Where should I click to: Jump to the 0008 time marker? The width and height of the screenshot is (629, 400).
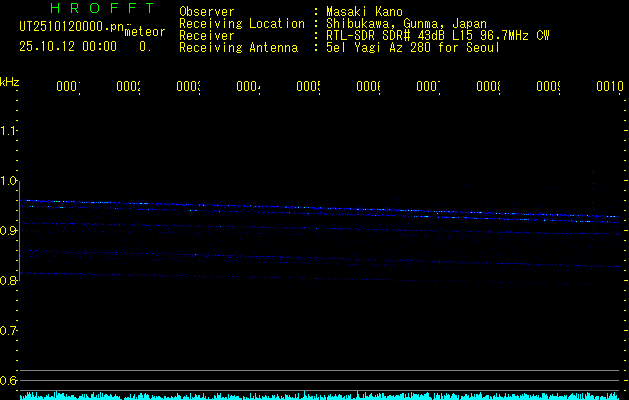pos(488,87)
